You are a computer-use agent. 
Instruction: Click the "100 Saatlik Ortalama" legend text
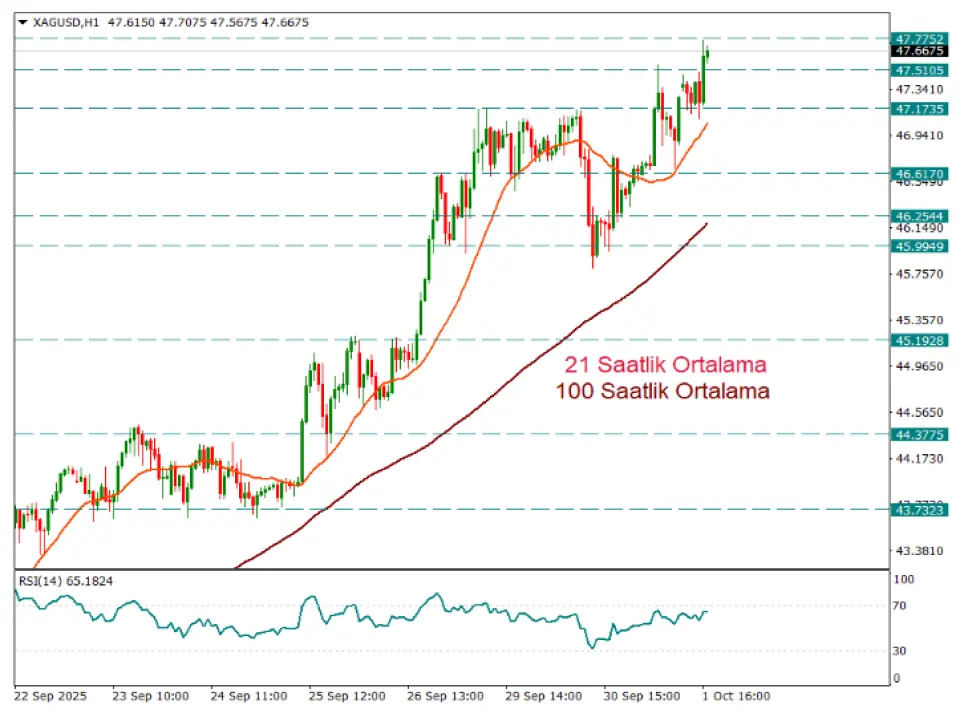click(667, 391)
